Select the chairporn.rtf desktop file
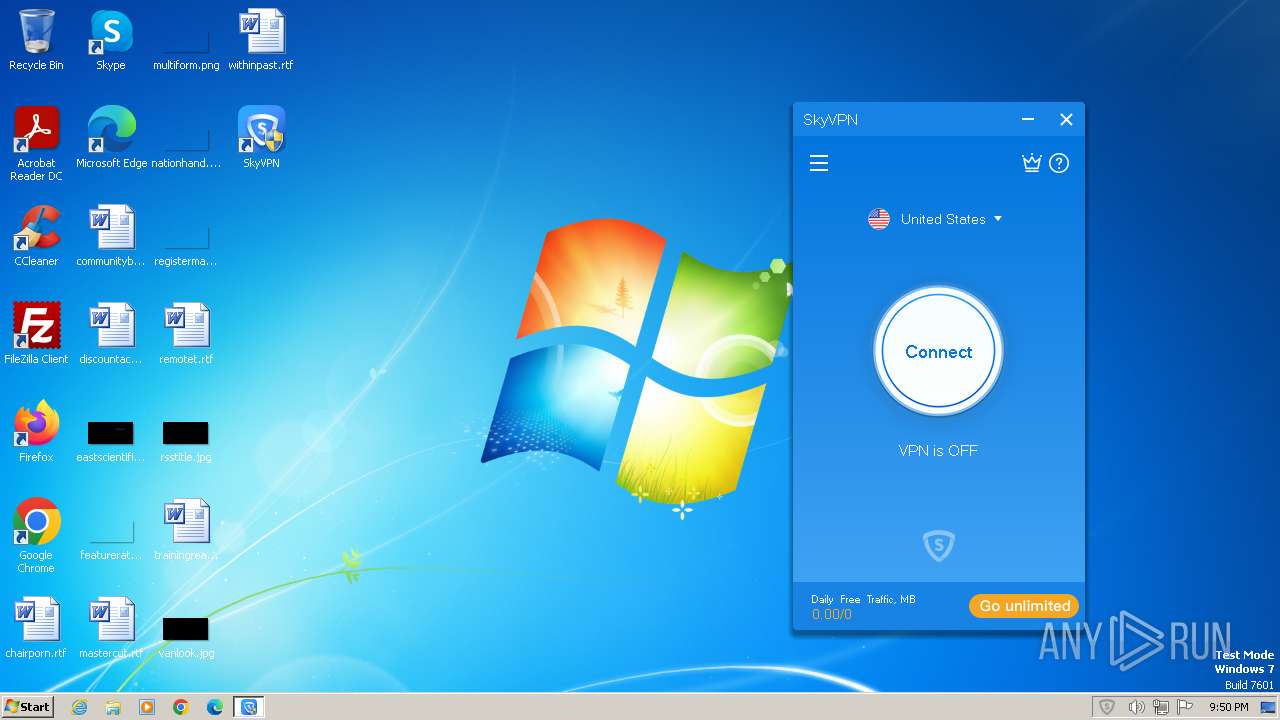This screenshot has height=720, width=1280. point(36,628)
